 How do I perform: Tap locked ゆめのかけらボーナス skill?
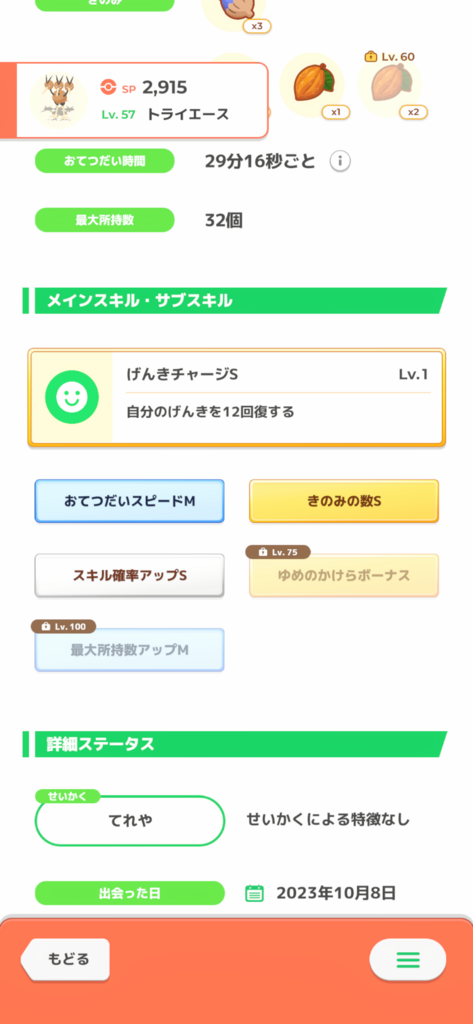tap(344, 575)
